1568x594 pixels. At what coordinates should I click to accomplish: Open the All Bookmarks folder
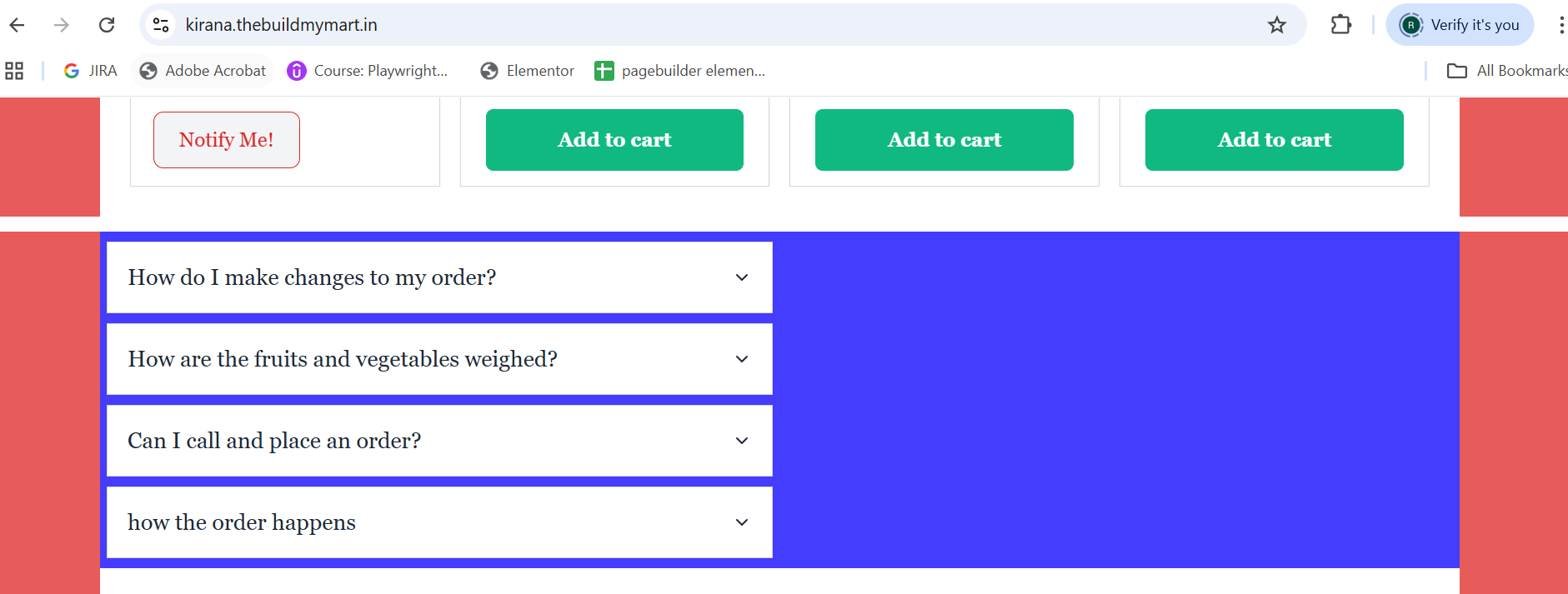point(1507,71)
